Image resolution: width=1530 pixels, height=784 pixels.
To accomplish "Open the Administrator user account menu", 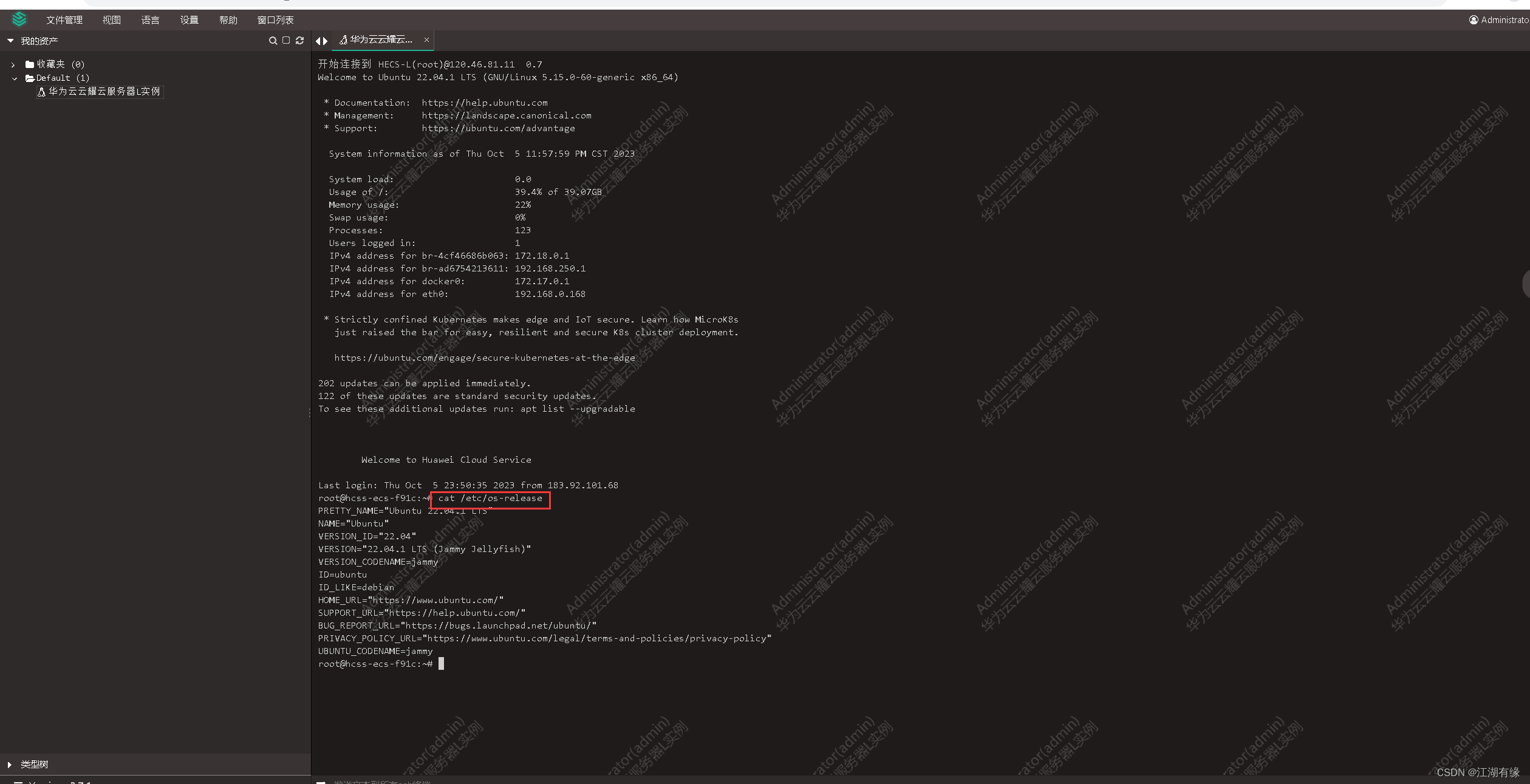I will (x=1498, y=20).
